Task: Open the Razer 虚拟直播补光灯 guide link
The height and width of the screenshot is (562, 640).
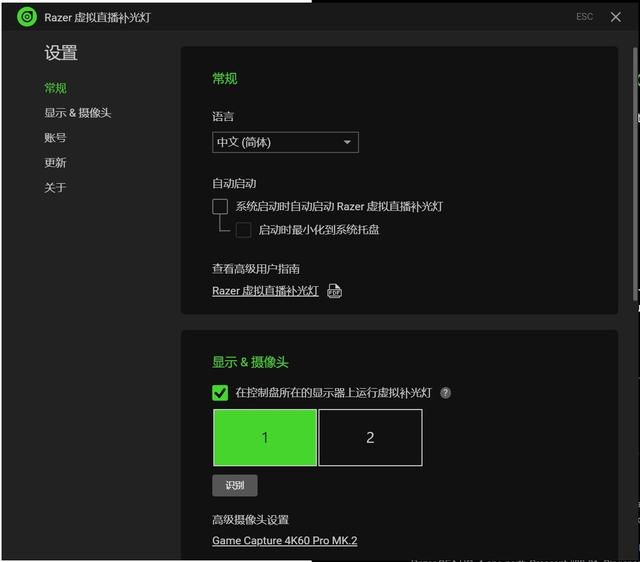Action: [x=265, y=291]
